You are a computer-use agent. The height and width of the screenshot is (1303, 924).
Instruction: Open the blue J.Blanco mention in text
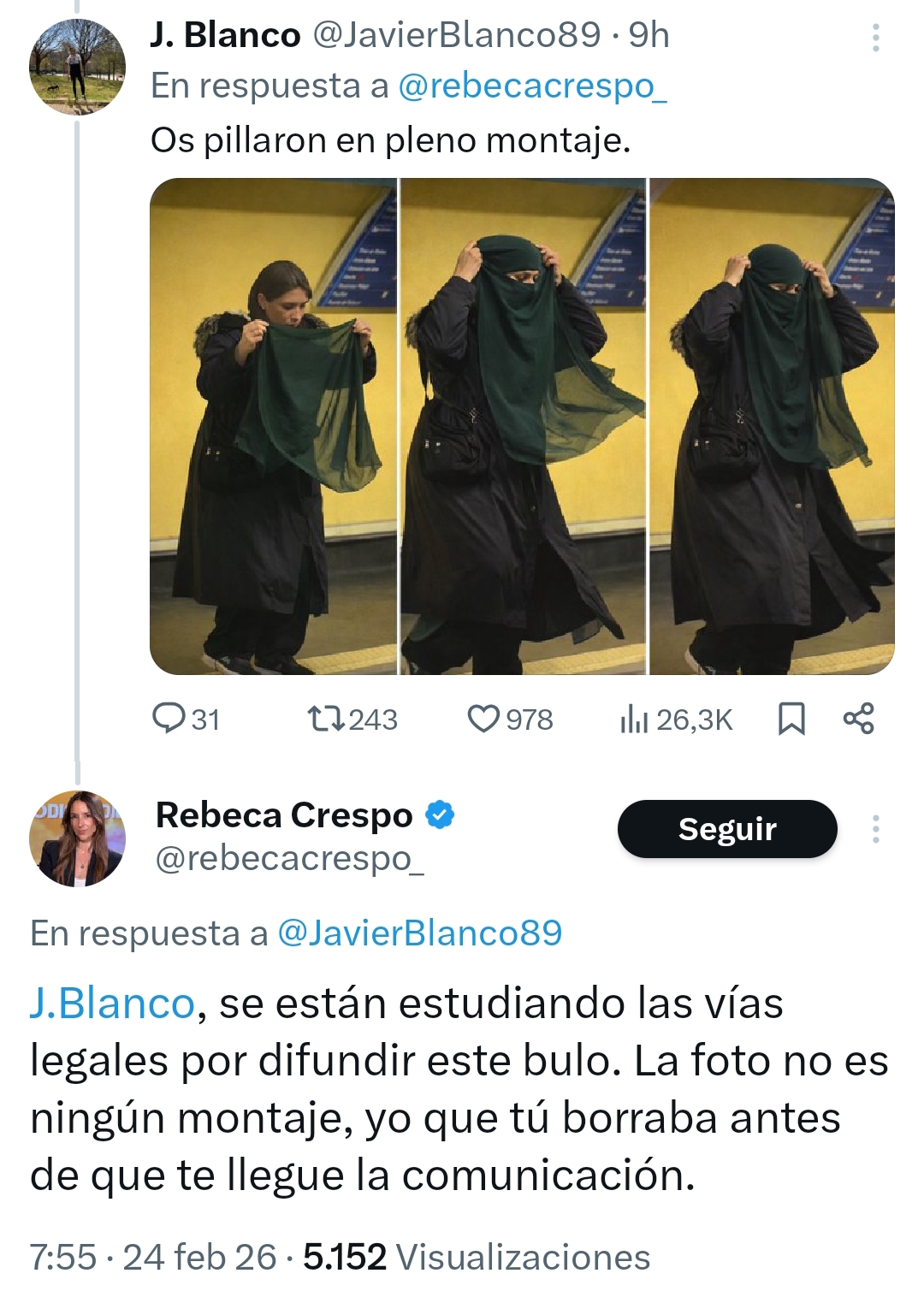[x=112, y=1003]
